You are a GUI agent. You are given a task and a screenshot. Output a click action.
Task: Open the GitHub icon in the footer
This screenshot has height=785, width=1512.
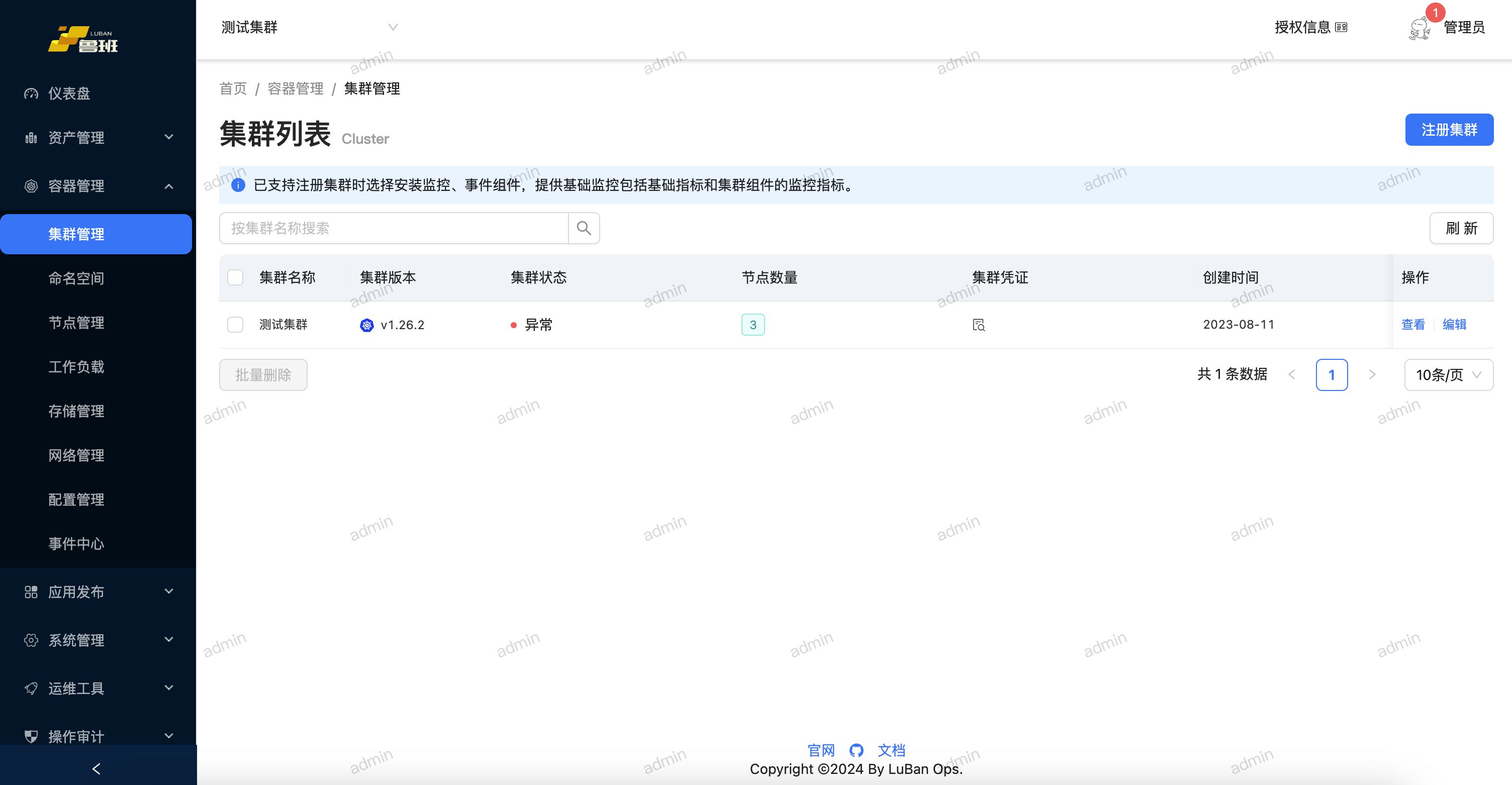(857, 750)
